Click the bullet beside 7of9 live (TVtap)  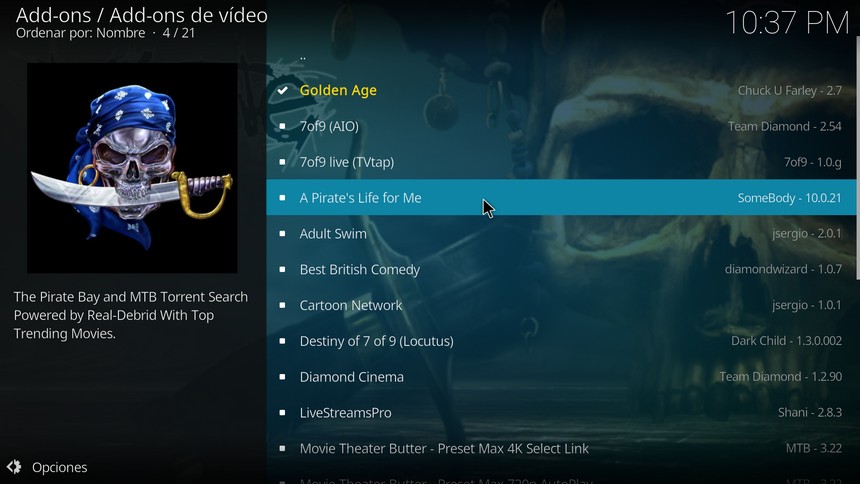(x=282, y=162)
